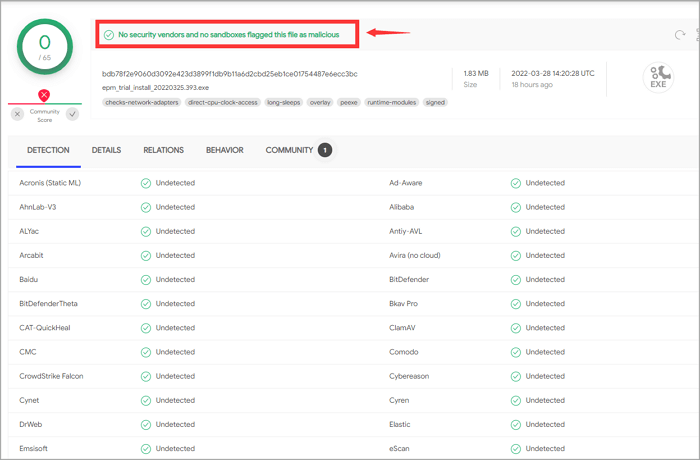The height and width of the screenshot is (460, 700).
Task: Click the detection score circle 0/65
Action: (44, 49)
